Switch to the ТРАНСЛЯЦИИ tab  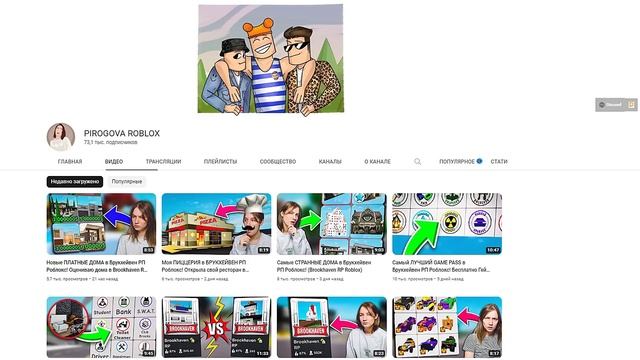pos(163,162)
